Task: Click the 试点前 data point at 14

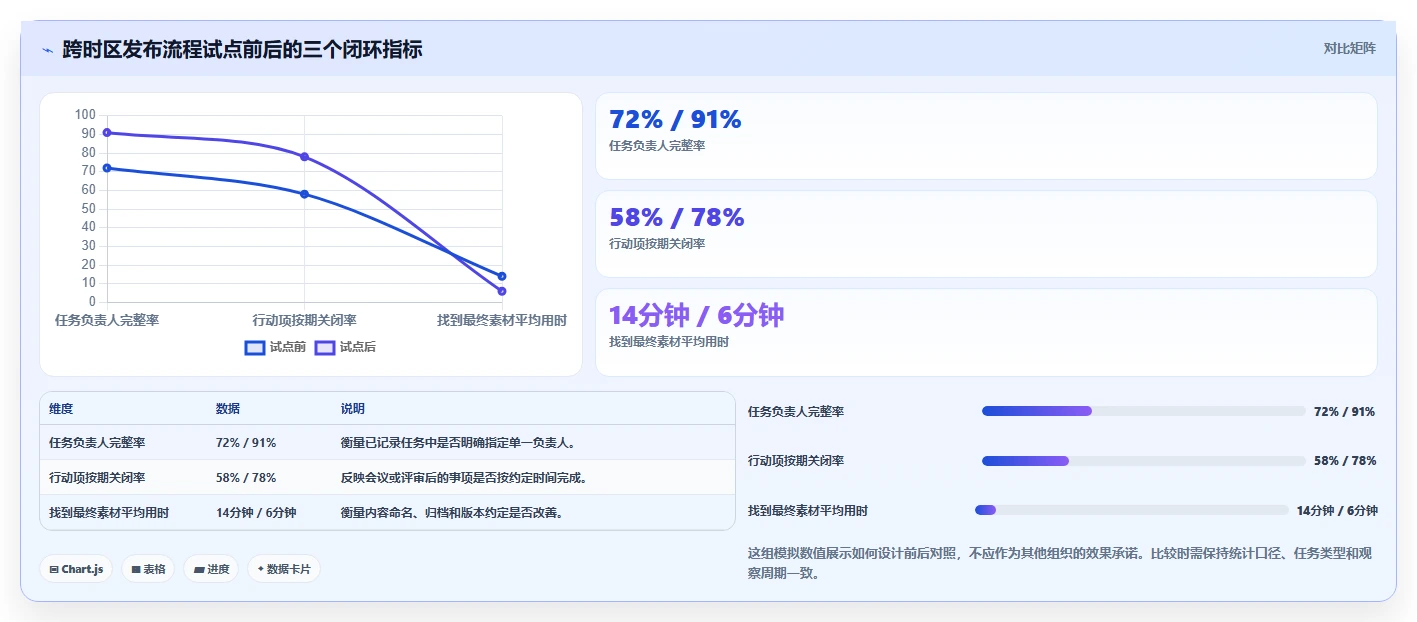Action: click(502, 276)
